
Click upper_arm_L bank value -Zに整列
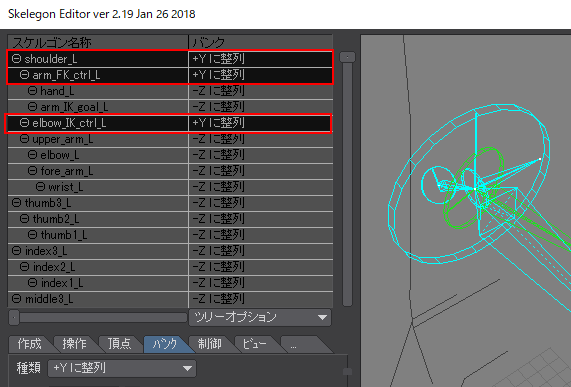click(x=218, y=139)
